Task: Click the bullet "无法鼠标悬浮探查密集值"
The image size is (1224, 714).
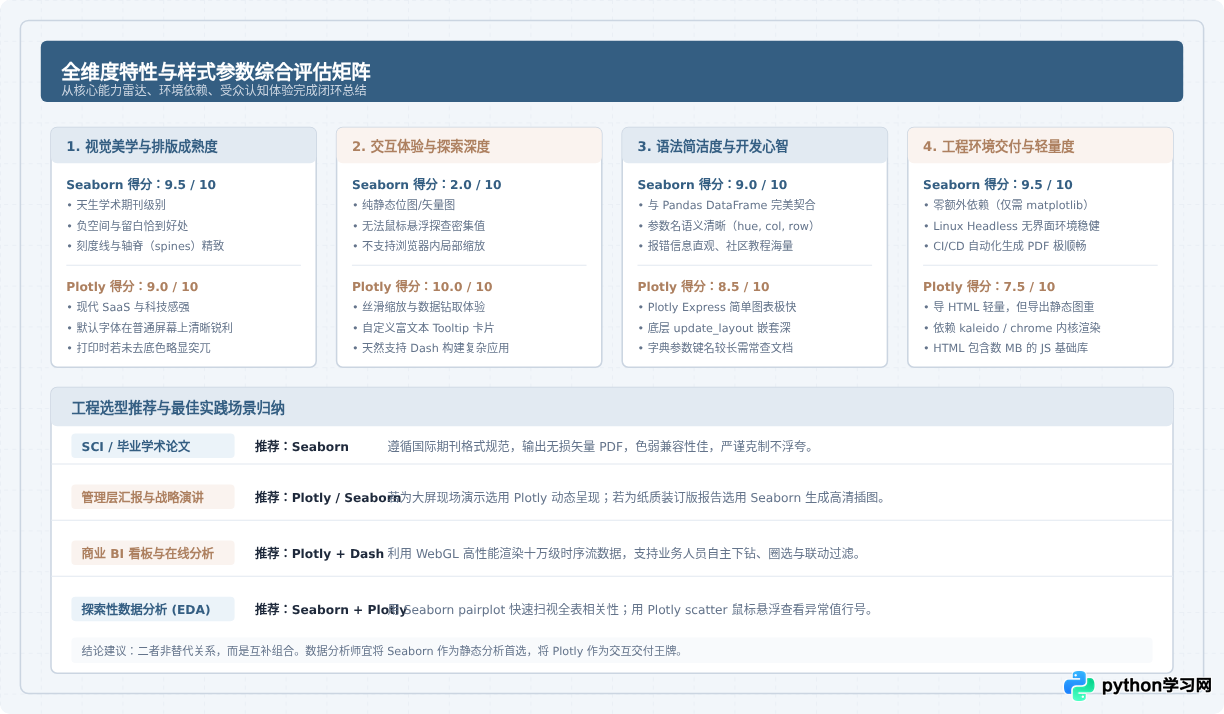Action: (418, 226)
